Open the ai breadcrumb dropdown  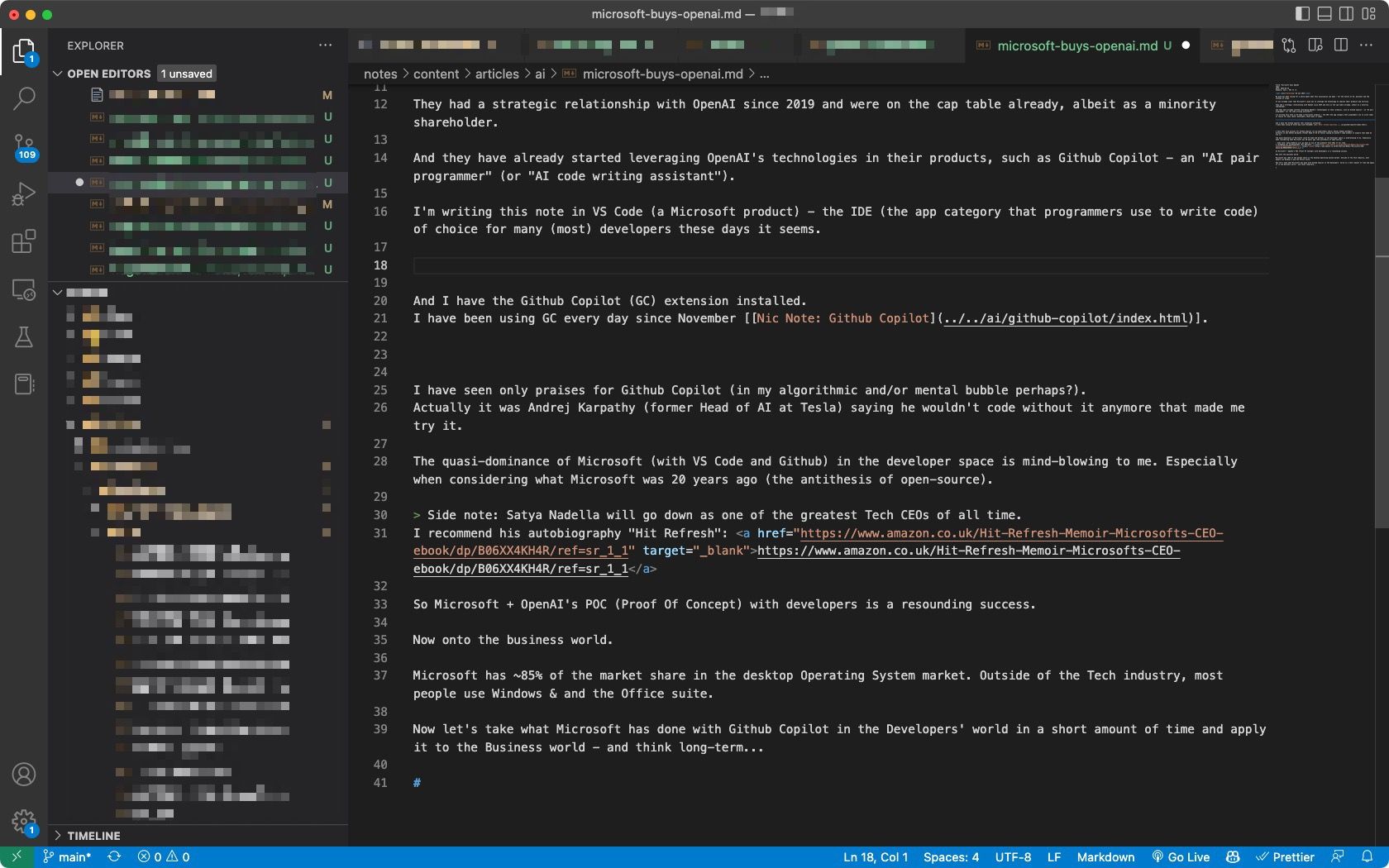(x=540, y=74)
